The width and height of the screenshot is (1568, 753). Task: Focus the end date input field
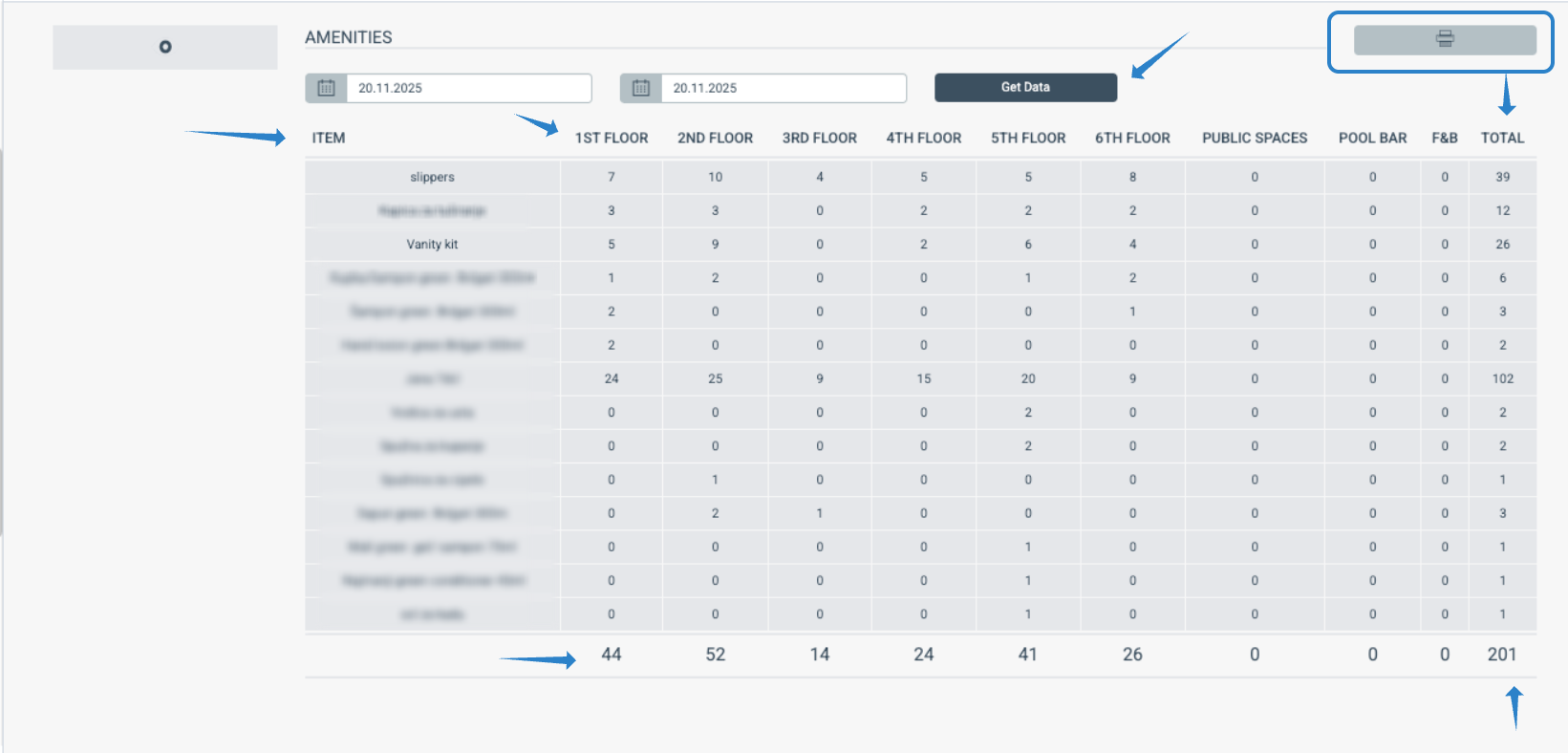tap(784, 88)
